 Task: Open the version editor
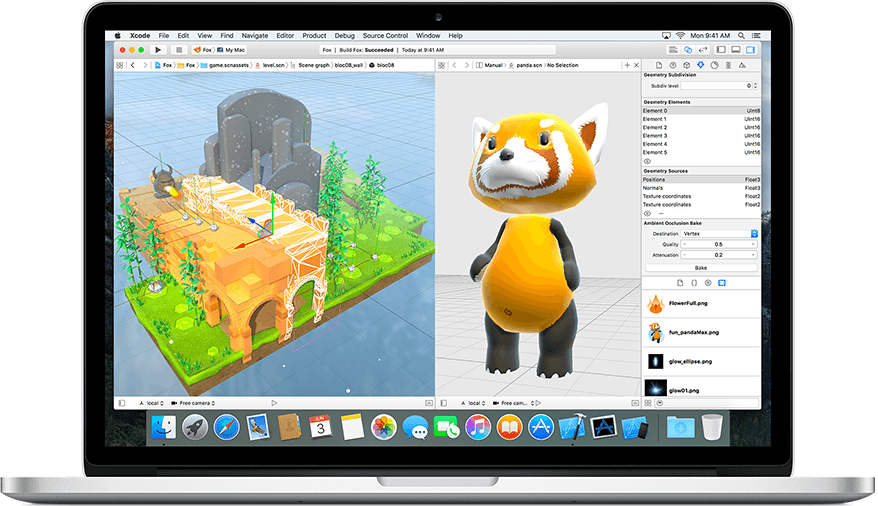click(x=703, y=50)
